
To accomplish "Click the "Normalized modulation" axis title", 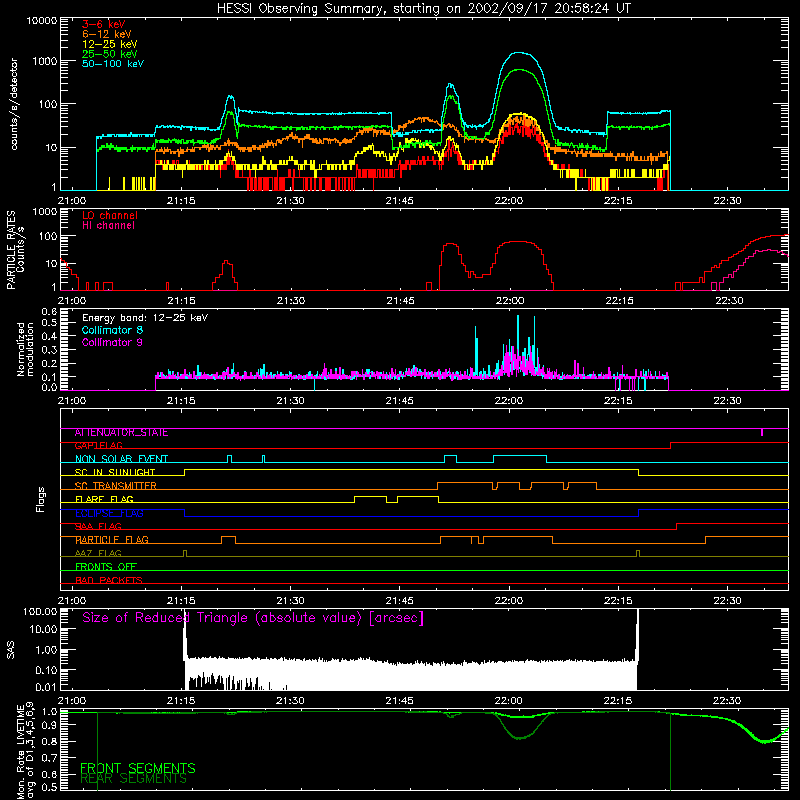I will pyautogui.click(x=25, y=349).
